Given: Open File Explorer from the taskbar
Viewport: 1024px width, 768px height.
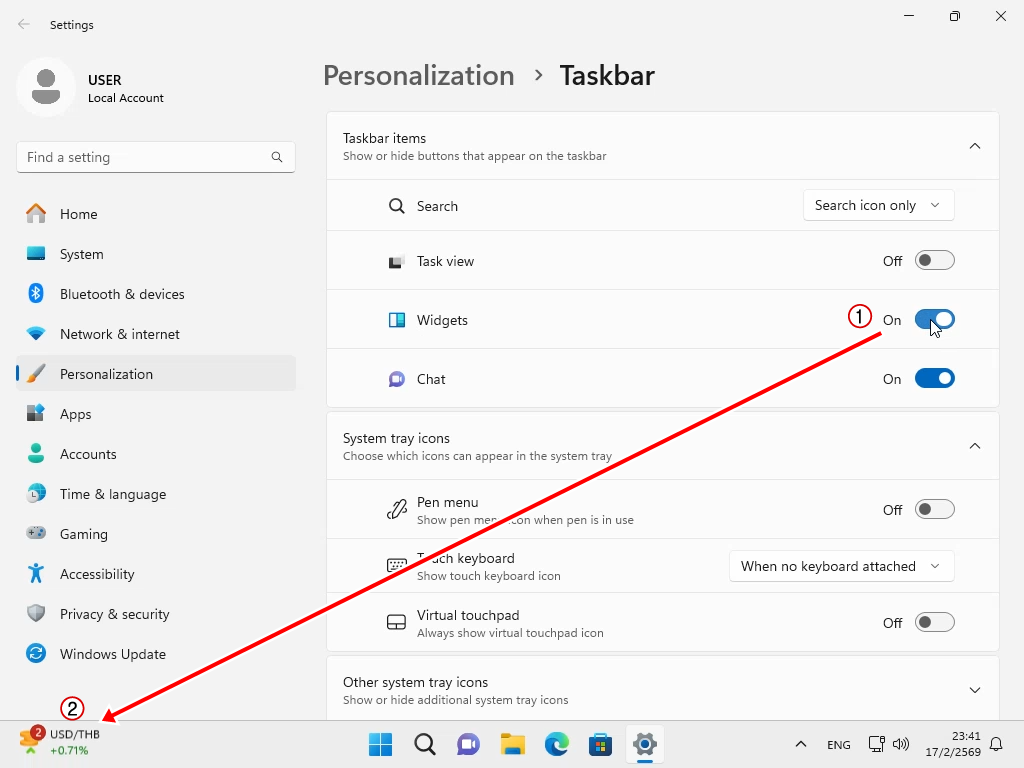Looking at the screenshot, I should (513, 744).
